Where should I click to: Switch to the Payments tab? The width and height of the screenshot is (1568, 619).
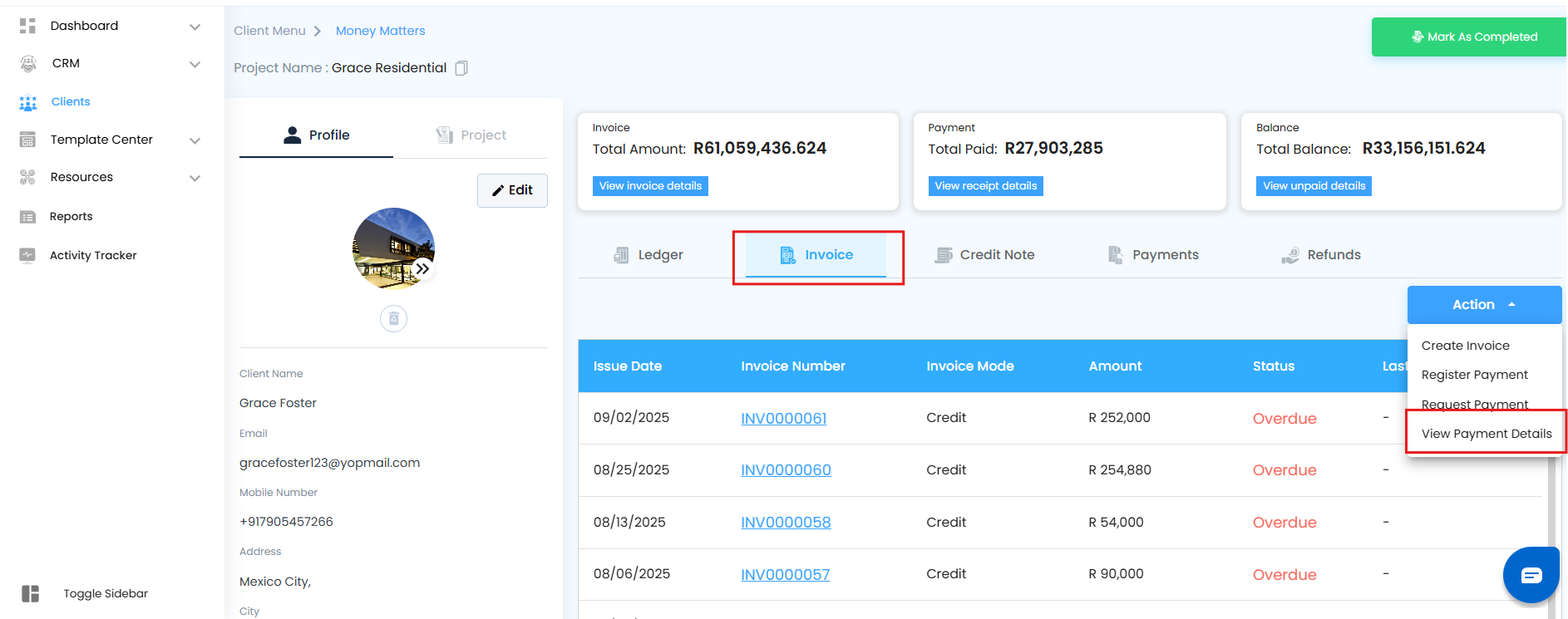(x=1153, y=255)
